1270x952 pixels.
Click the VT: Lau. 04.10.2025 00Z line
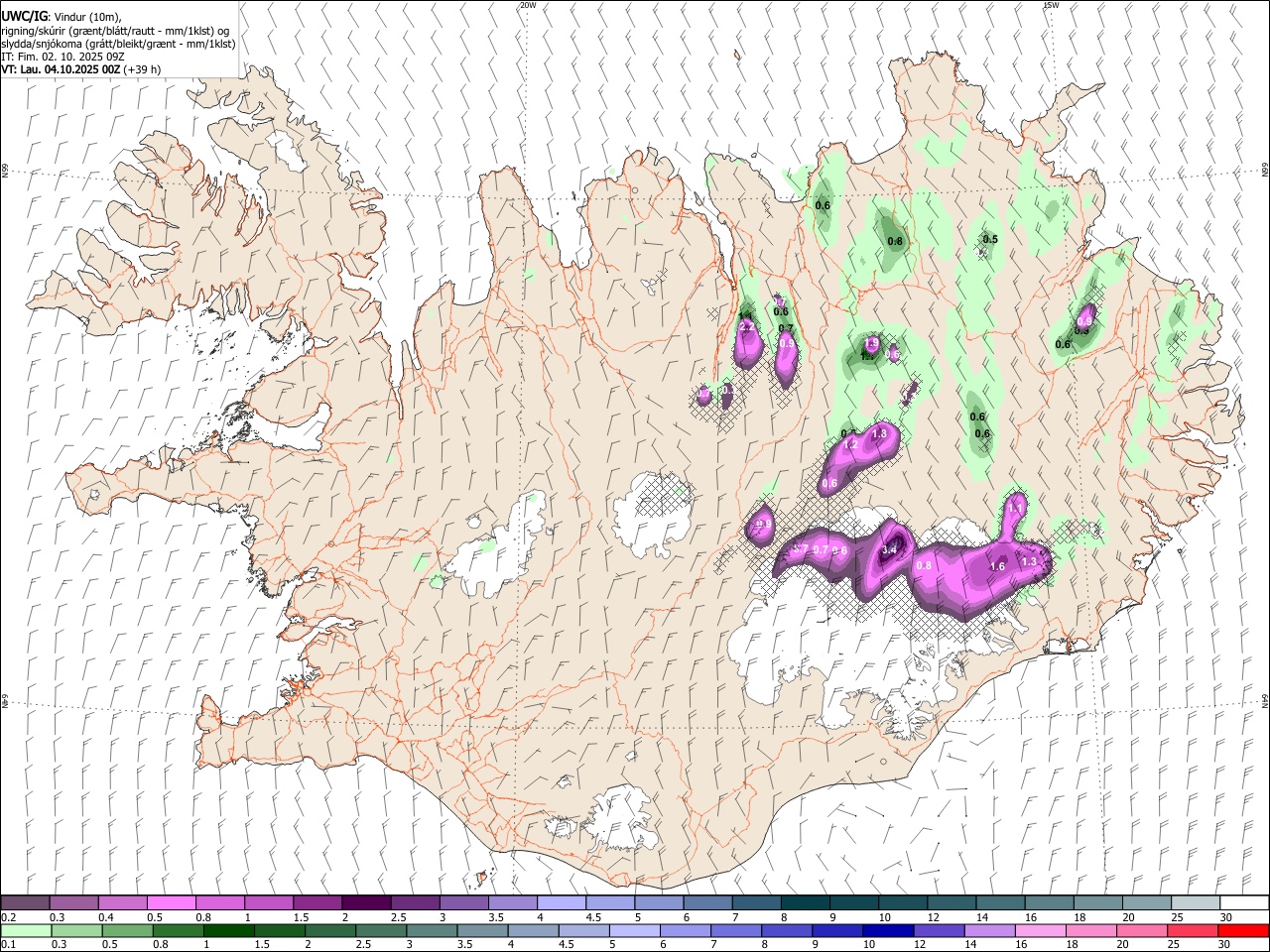[81, 69]
